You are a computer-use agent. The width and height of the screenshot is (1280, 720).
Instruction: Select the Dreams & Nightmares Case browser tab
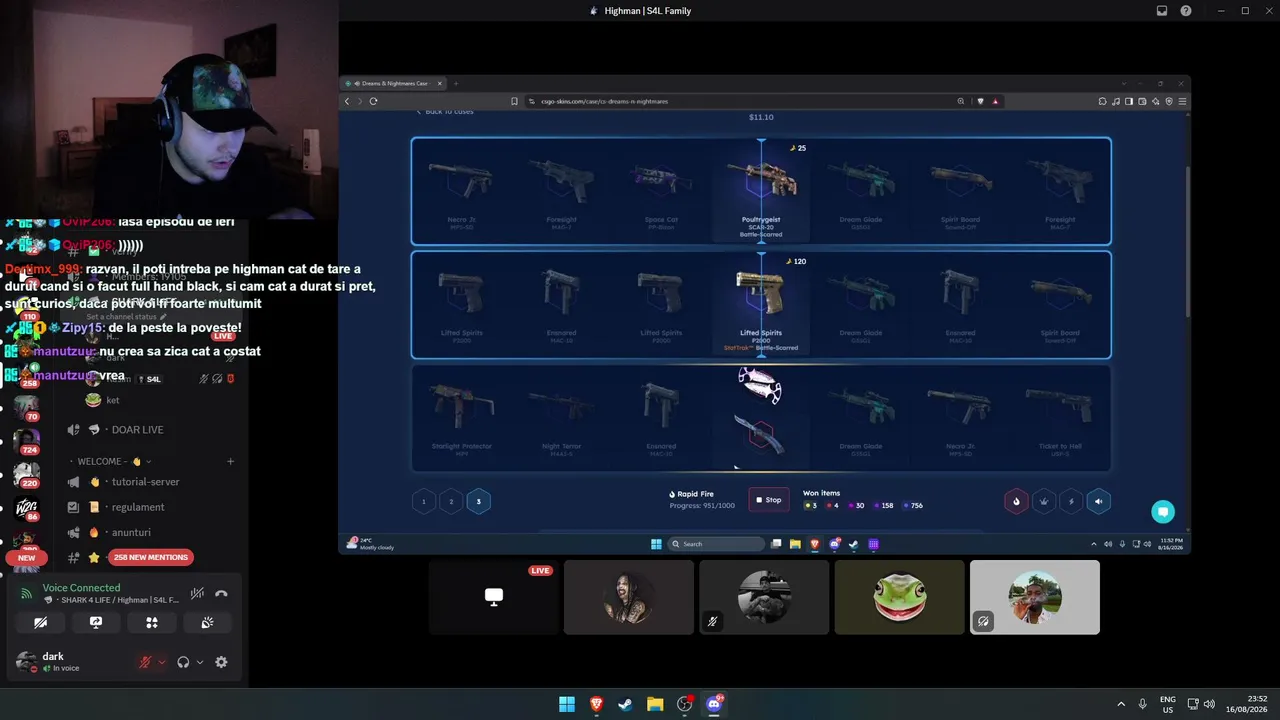392,83
